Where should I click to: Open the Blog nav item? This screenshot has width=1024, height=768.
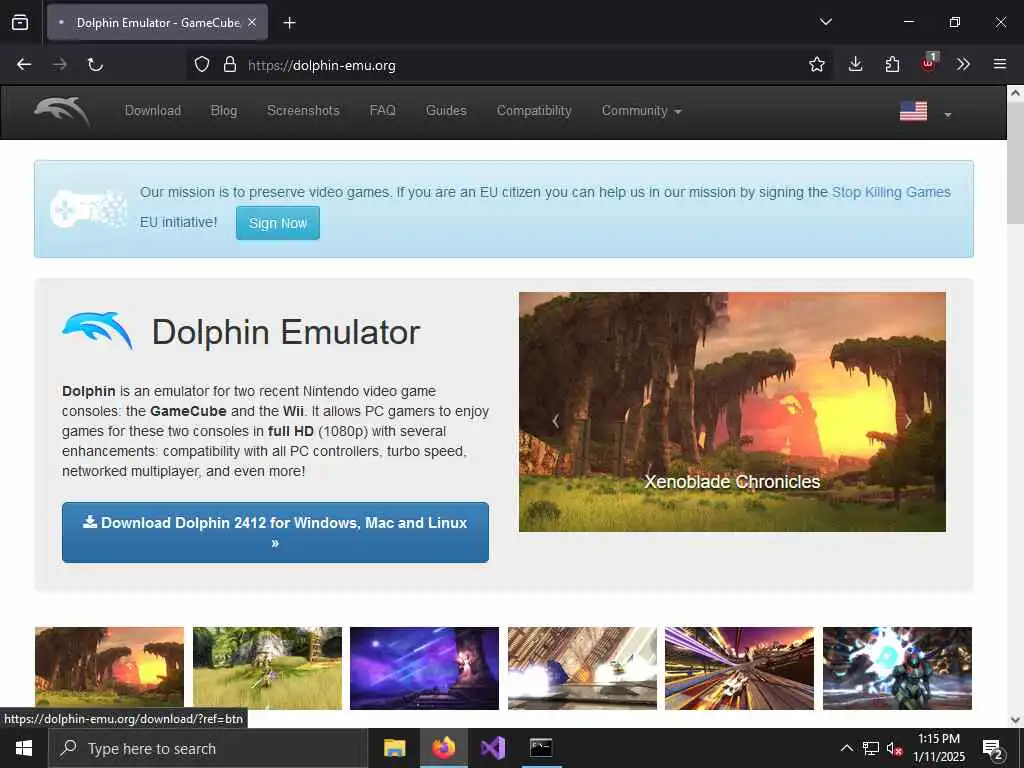click(x=223, y=111)
